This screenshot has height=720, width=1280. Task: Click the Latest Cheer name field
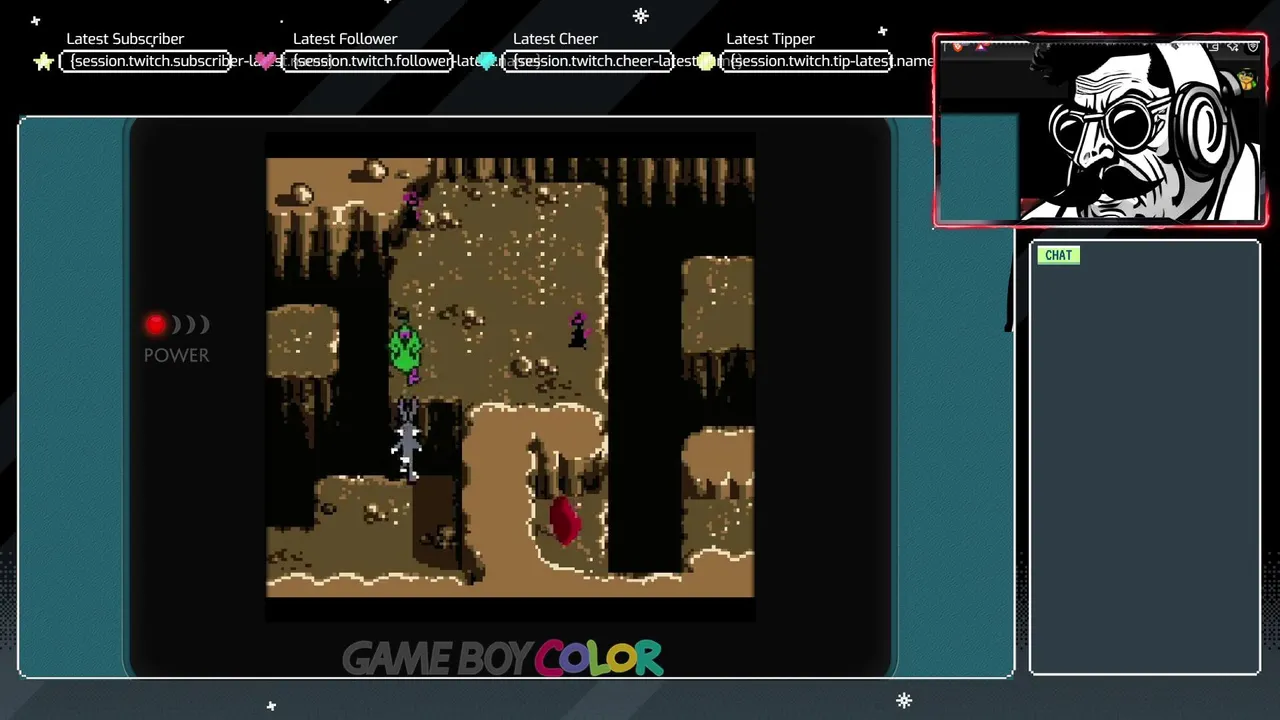[x=587, y=61]
